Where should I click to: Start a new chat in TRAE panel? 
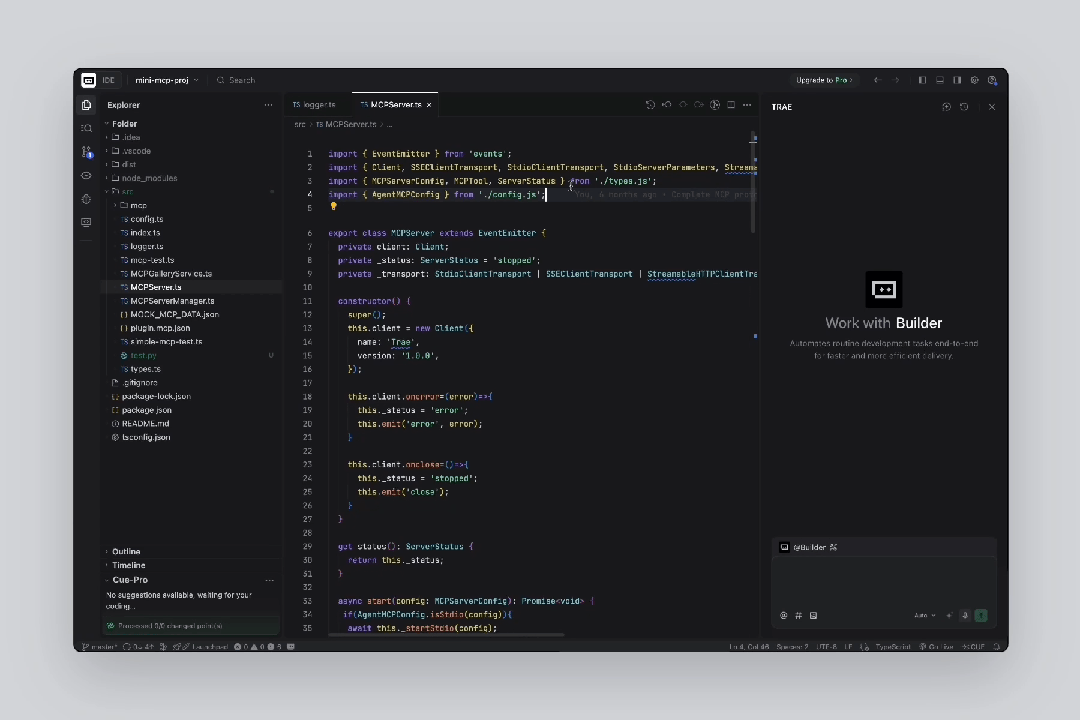tap(946, 107)
